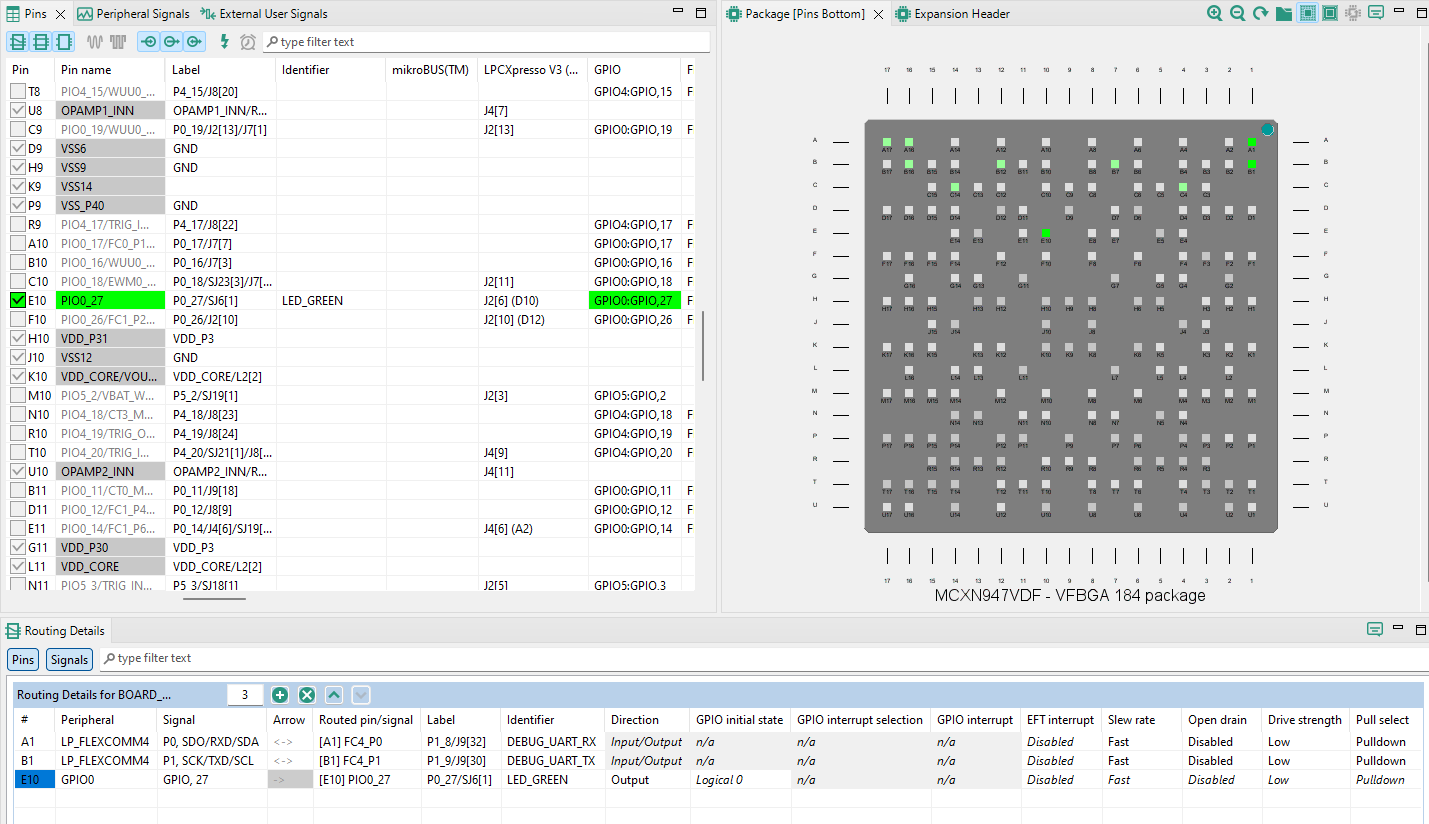Select the green highlighted E10 ball on the package
This screenshot has height=824, width=1429.
tap(1046, 233)
